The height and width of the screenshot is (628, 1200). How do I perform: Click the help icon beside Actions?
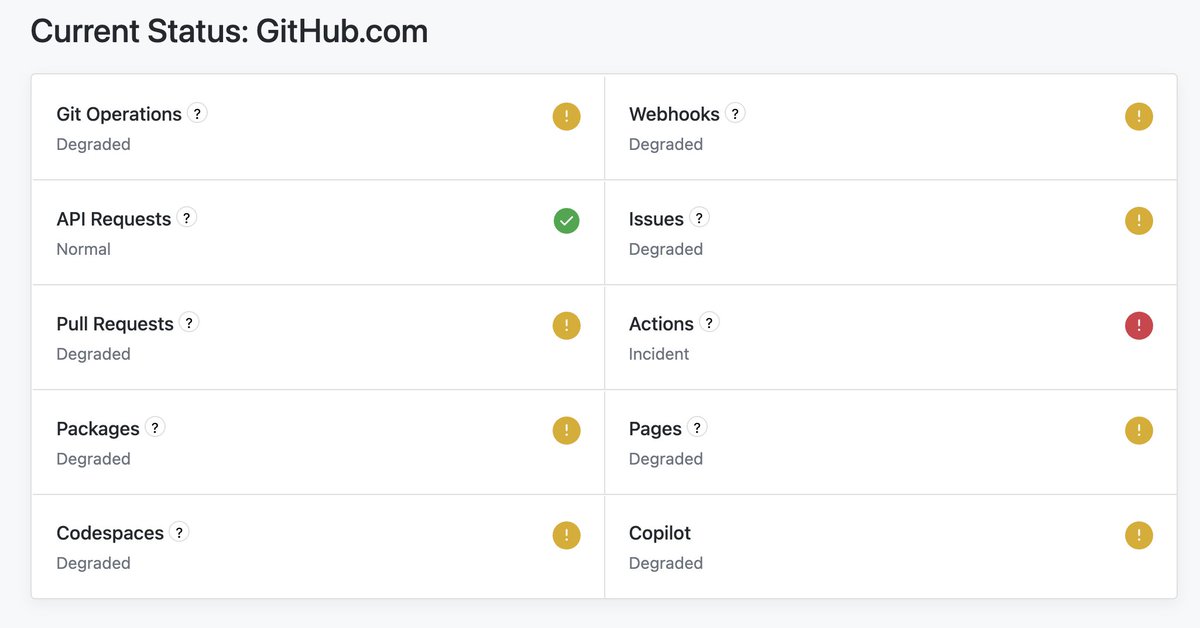709,322
